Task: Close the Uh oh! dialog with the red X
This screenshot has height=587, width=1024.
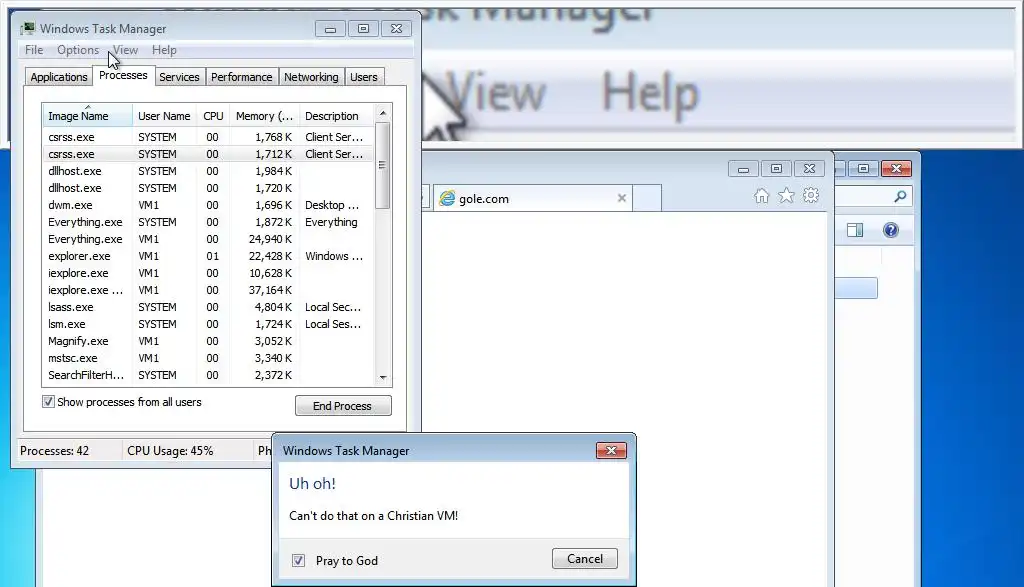Action: coord(611,451)
